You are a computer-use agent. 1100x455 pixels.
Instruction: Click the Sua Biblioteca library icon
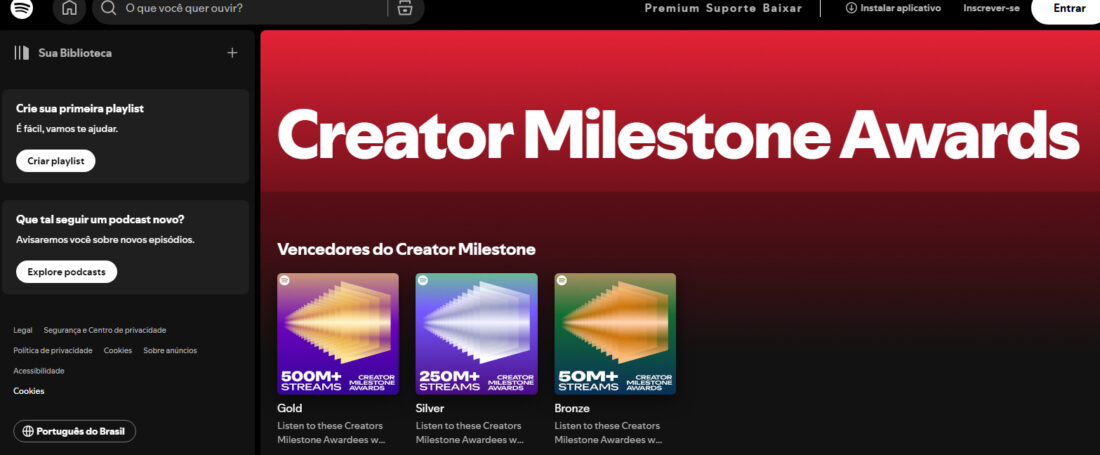pyautogui.click(x=22, y=53)
